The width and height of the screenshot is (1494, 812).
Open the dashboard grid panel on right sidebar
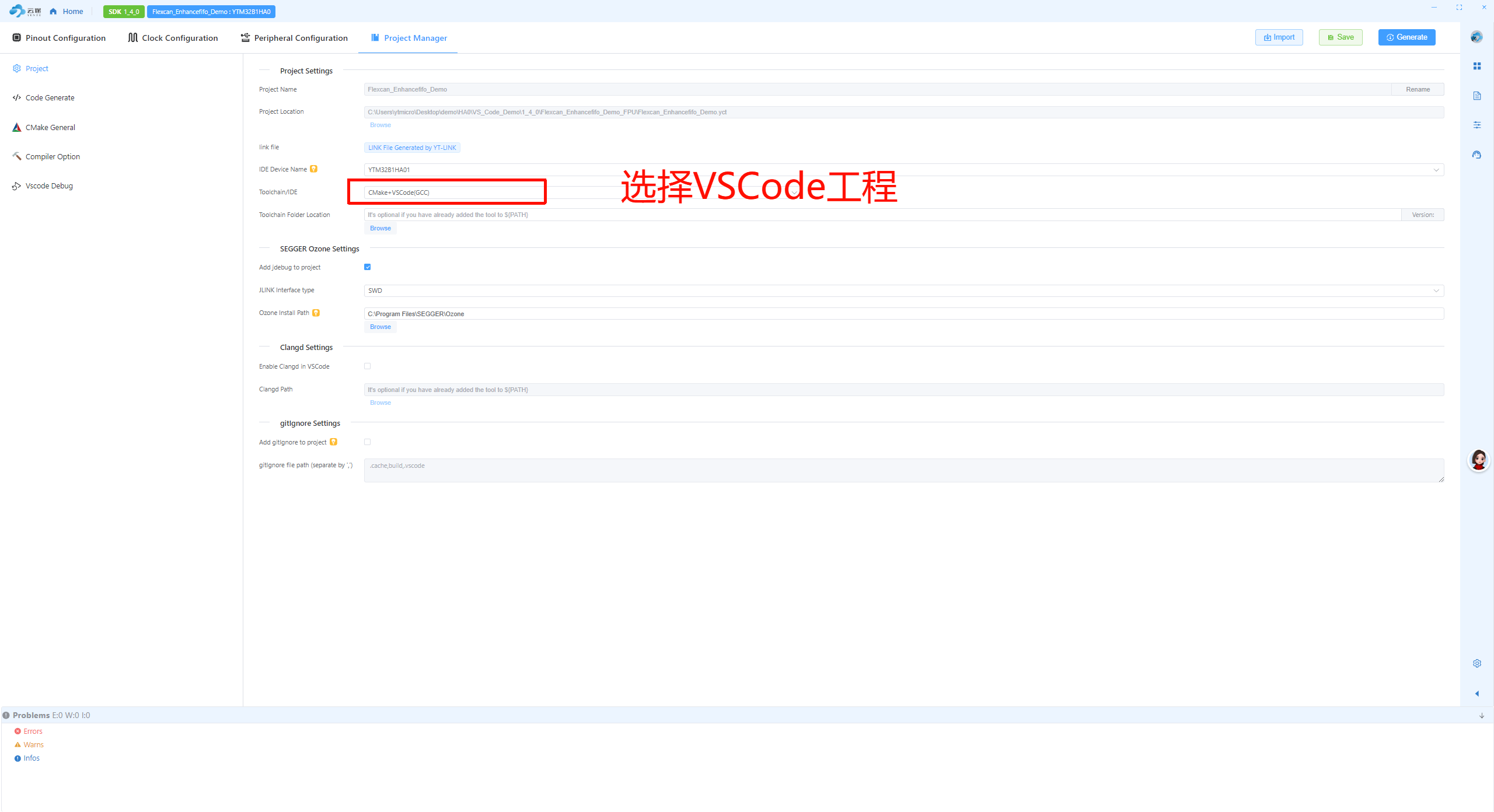(x=1477, y=66)
